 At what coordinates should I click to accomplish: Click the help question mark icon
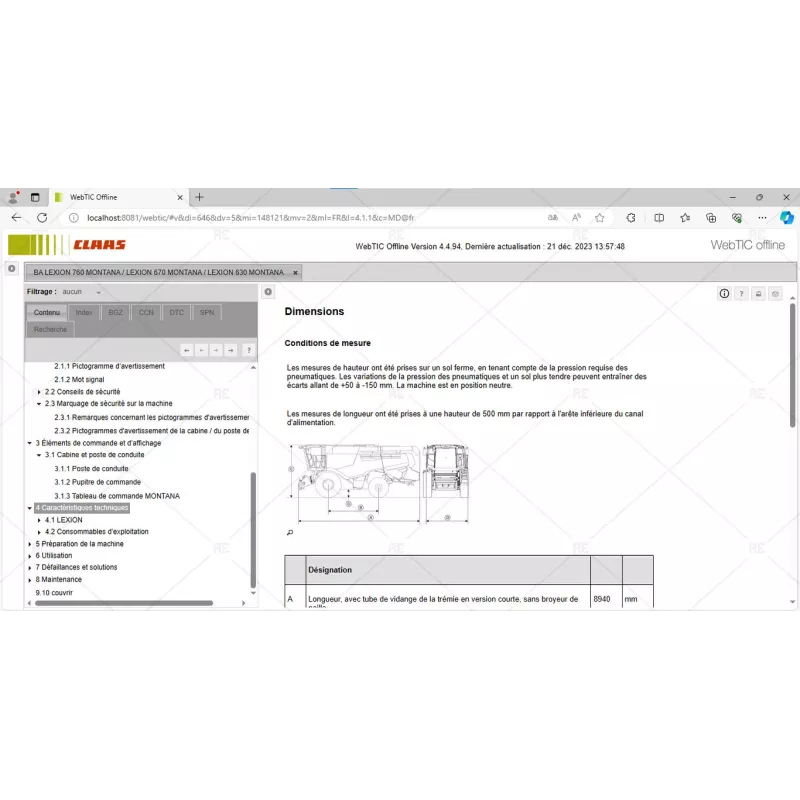(x=741, y=293)
